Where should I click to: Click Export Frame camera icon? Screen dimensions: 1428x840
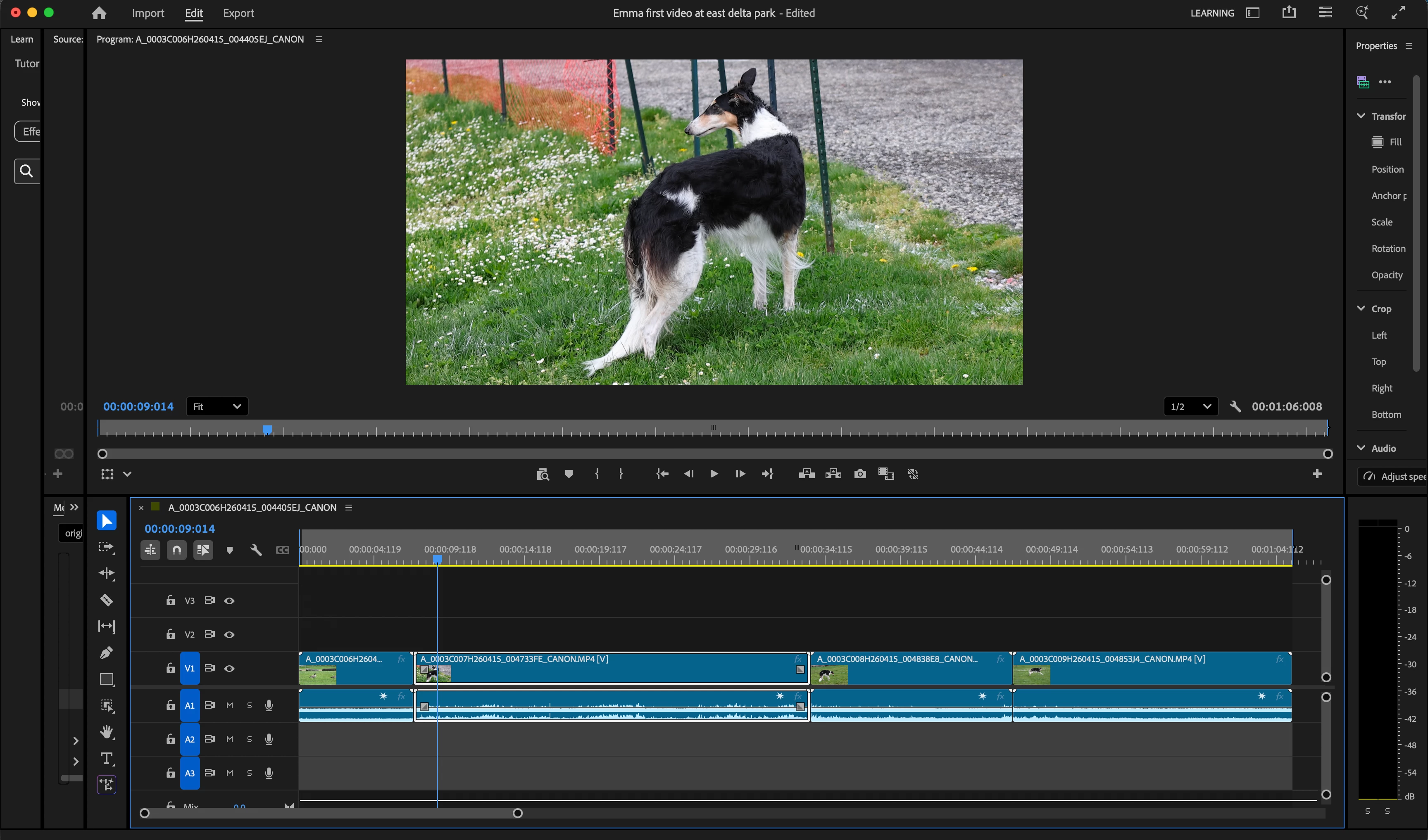(859, 474)
